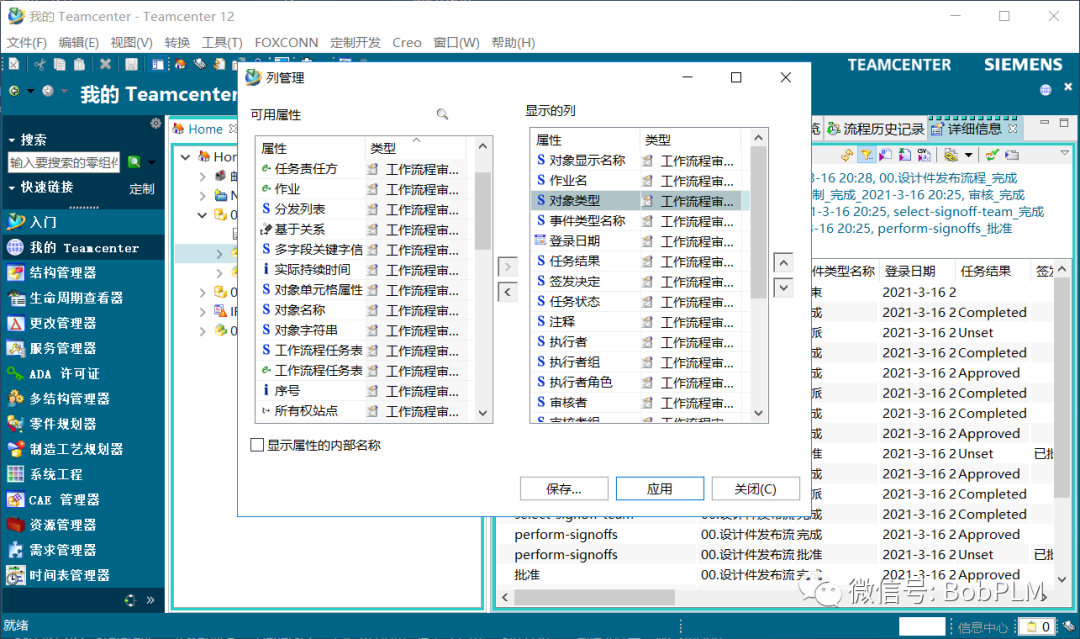
Task: Click the Home house icon in main toolbar
Action: (180, 64)
